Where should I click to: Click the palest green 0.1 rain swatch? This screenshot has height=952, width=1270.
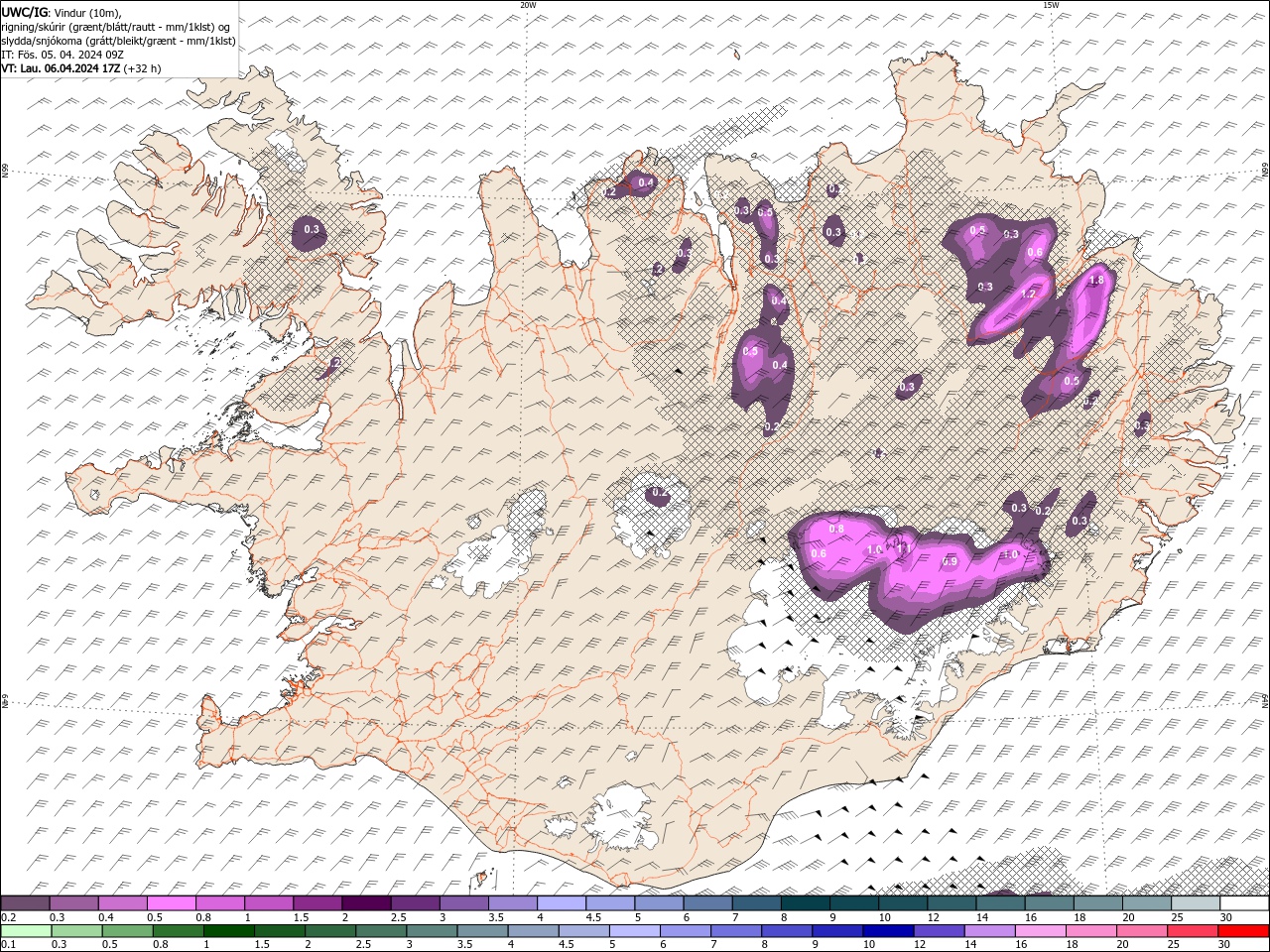coord(26,931)
